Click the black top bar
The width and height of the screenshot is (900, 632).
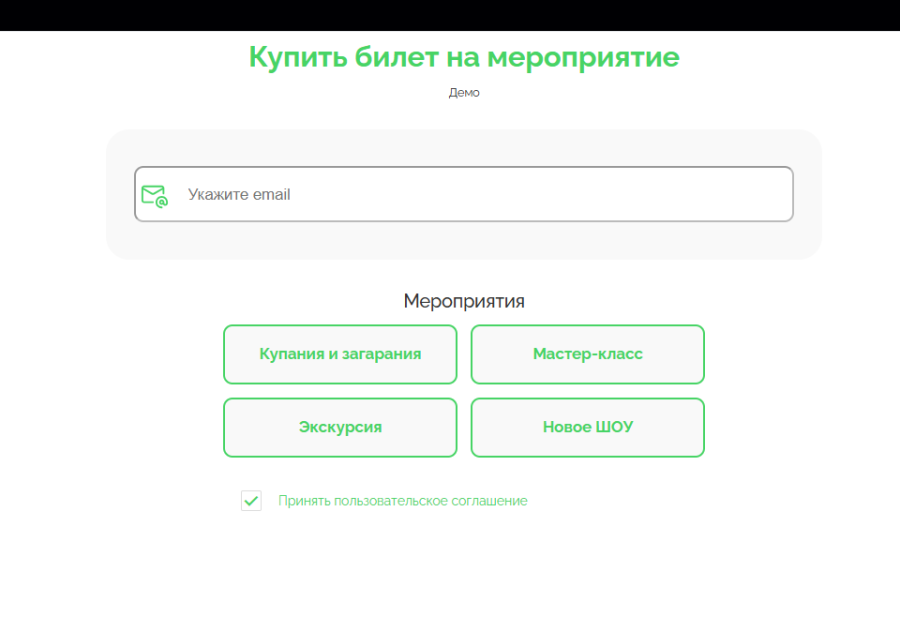click(450, 15)
